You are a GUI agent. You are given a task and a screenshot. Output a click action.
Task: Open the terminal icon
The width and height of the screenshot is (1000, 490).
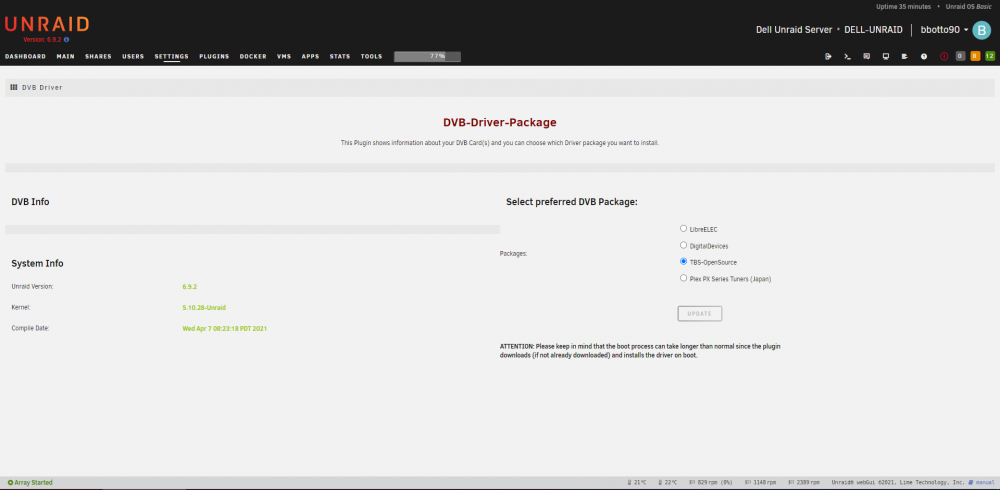click(847, 56)
